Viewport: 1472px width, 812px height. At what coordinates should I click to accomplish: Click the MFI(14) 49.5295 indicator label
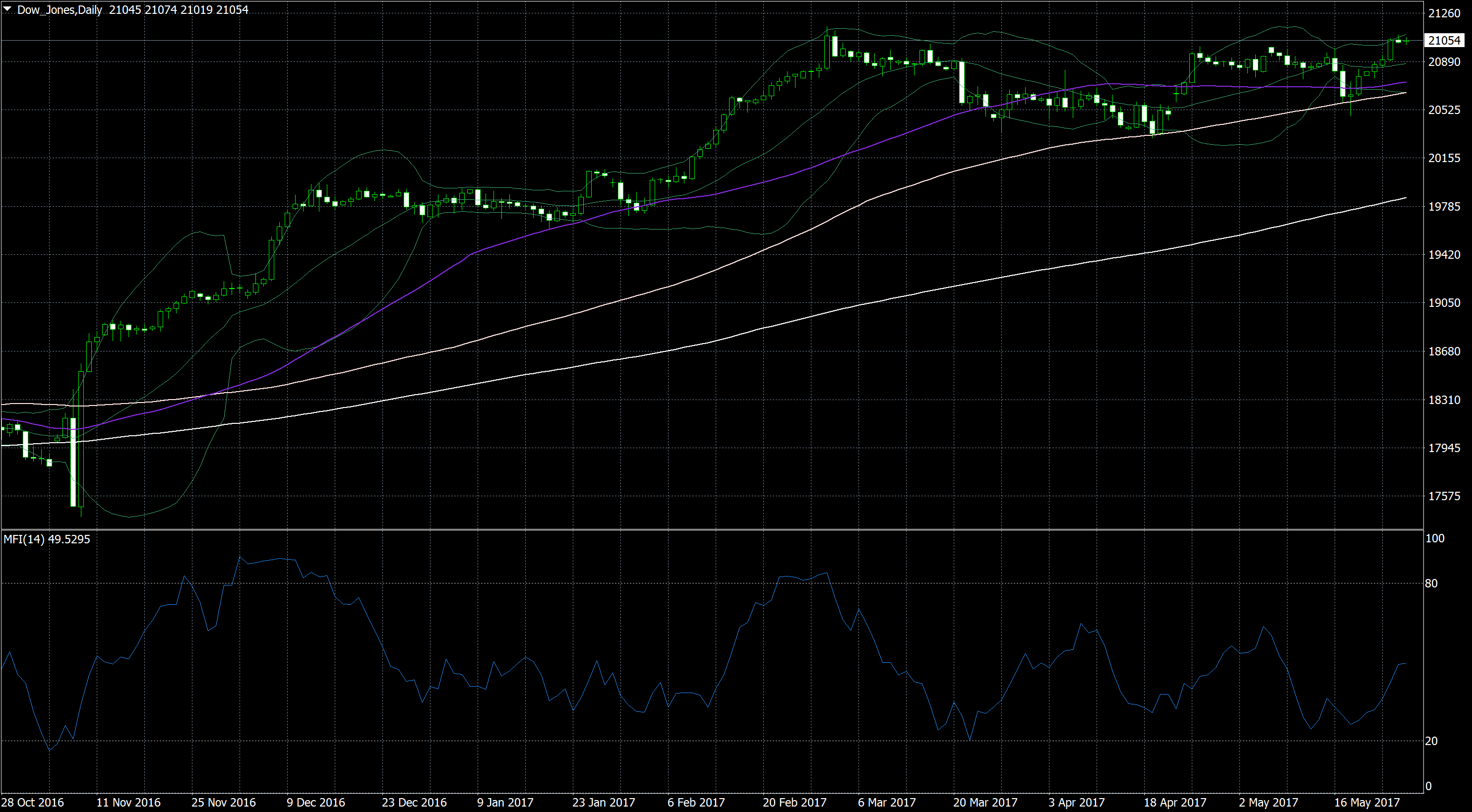pyautogui.click(x=47, y=539)
